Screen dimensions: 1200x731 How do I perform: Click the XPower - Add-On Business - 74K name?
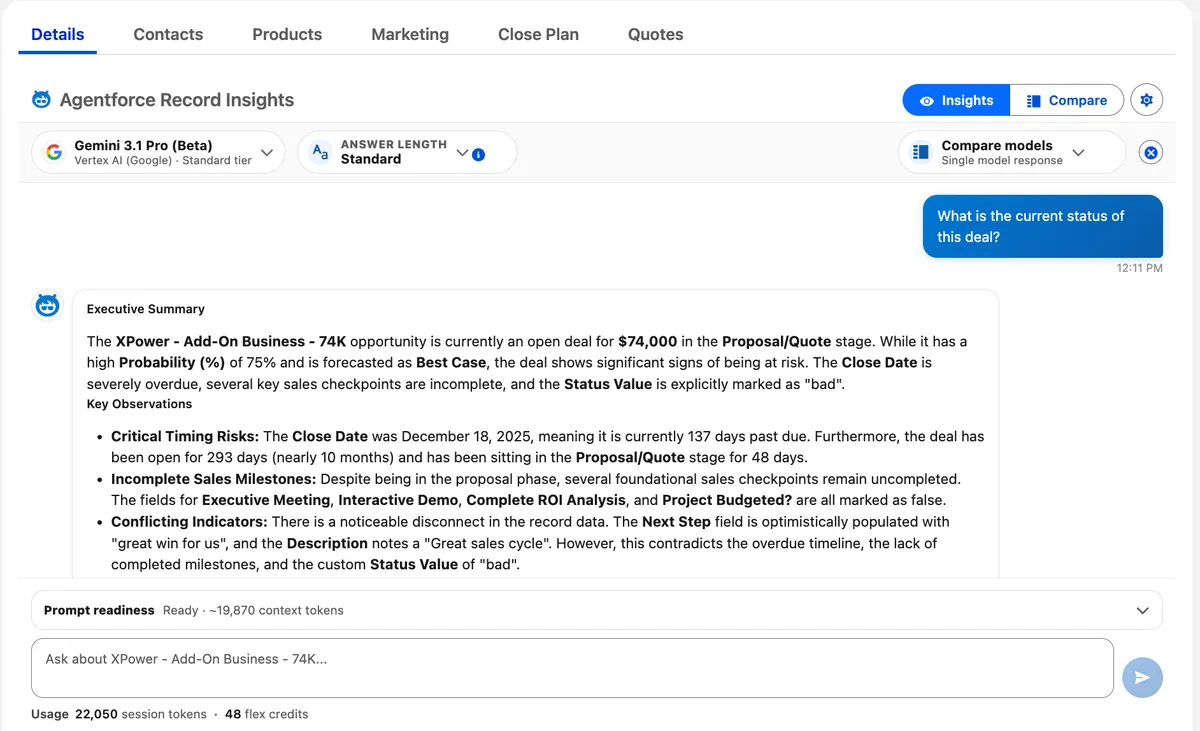[230, 341]
